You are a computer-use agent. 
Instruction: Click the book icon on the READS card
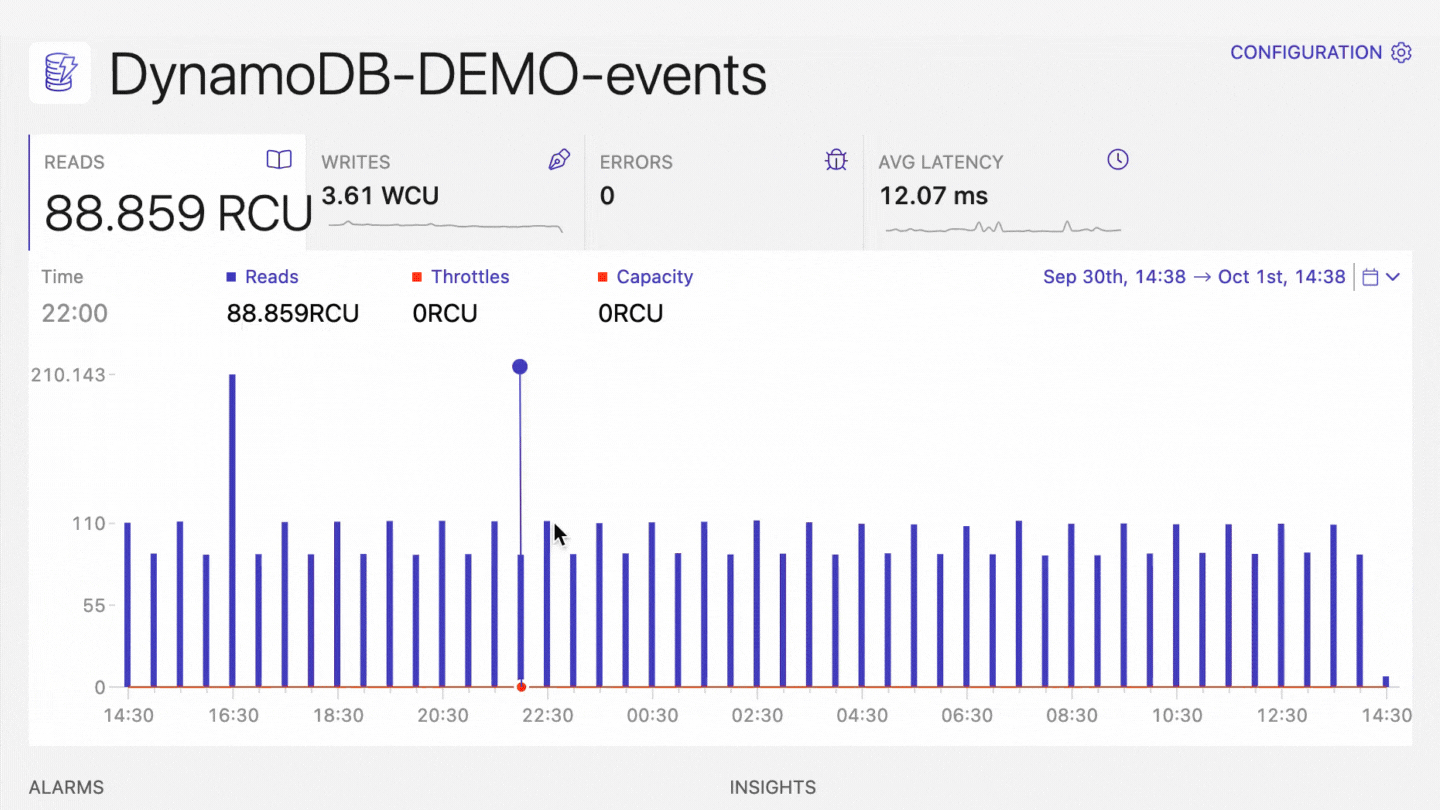pos(279,160)
